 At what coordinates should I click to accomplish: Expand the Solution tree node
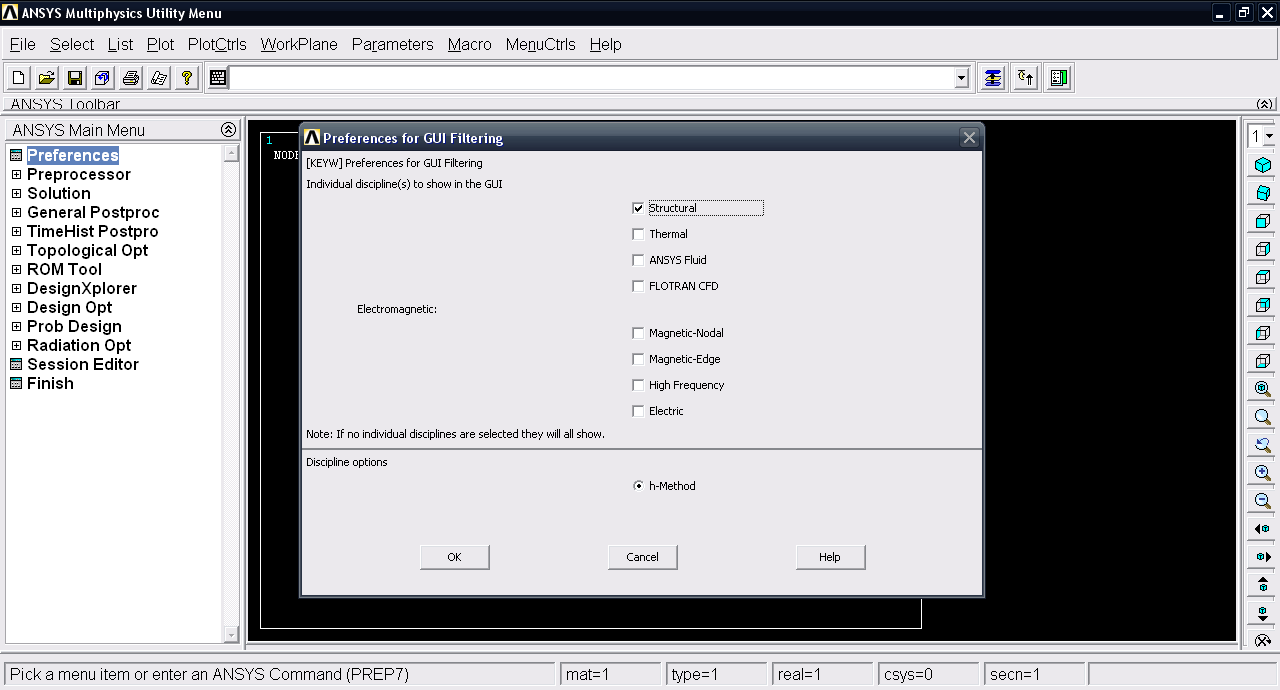pyautogui.click(x=16, y=193)
